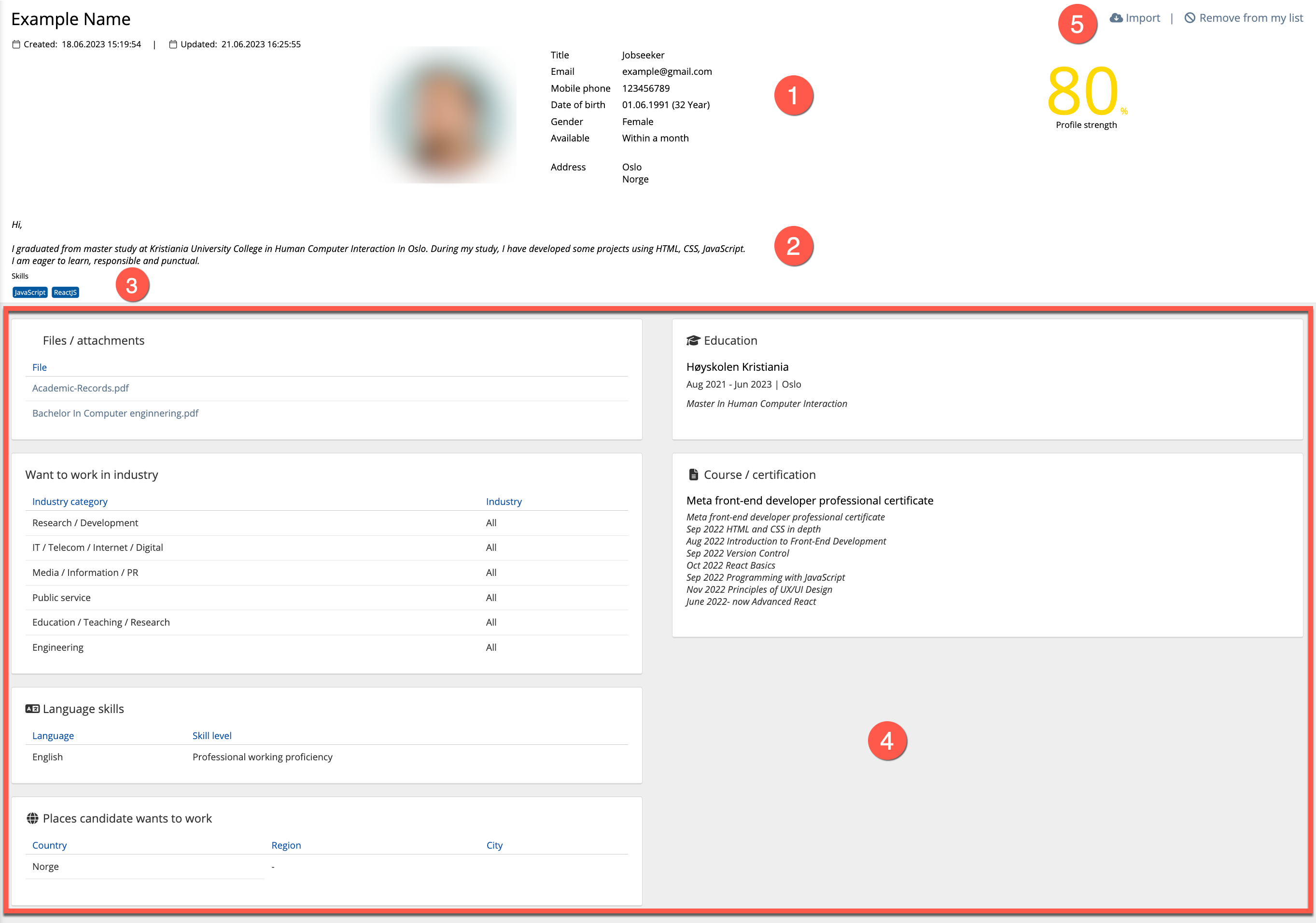Click the Import cloud icon

[1116, 18]
